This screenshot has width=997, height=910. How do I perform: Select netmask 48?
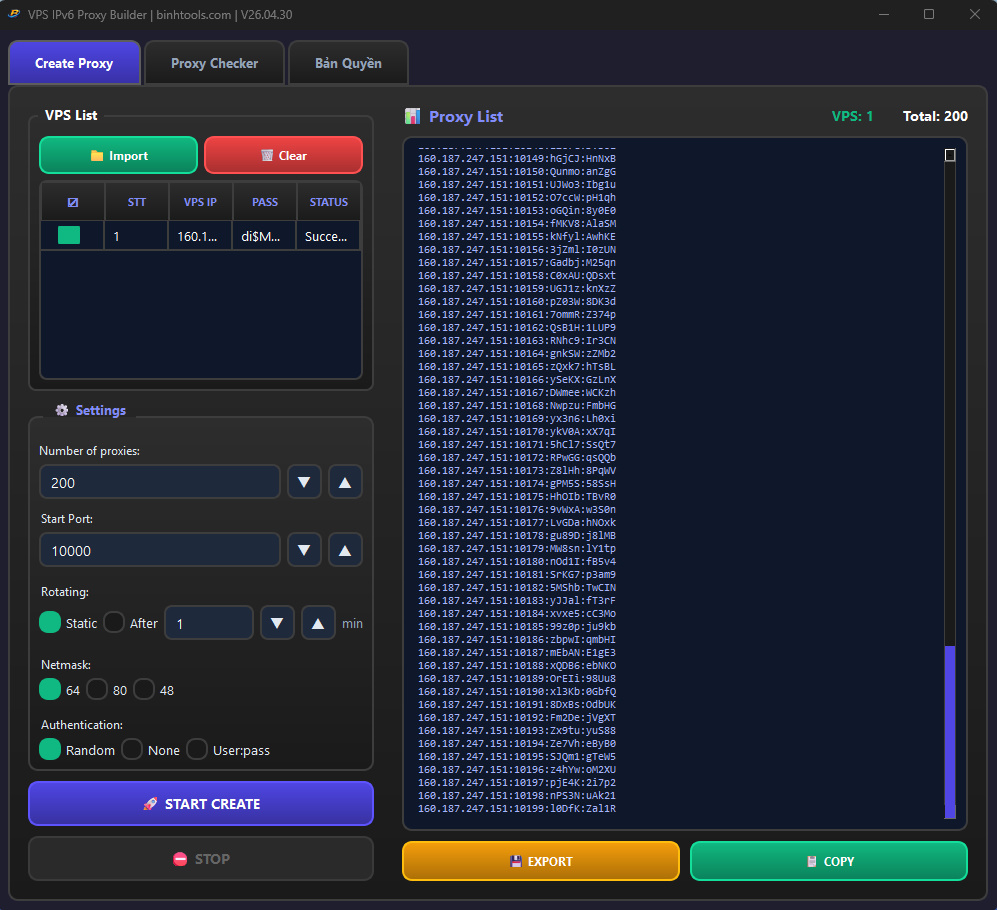(x=144, y=689)
